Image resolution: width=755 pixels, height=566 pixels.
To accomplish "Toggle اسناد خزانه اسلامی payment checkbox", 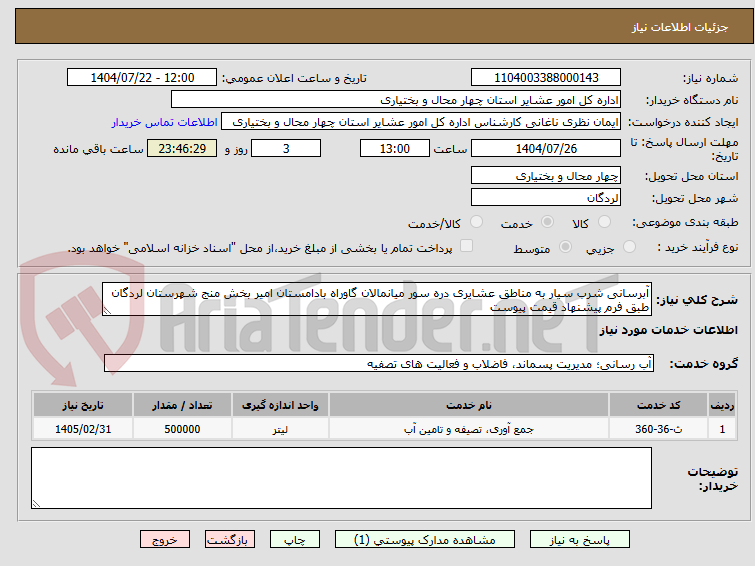I will tap(466, 246).
